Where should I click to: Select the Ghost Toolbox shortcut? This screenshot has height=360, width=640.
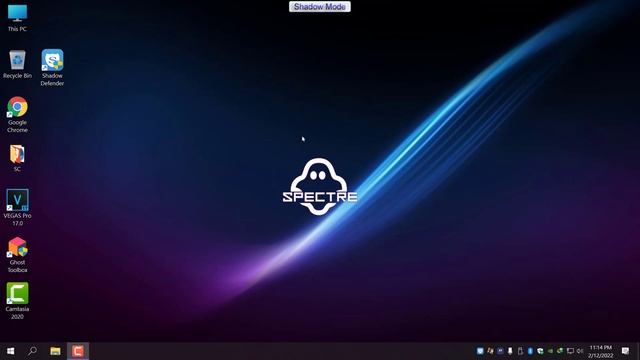[x=17, y=255]
